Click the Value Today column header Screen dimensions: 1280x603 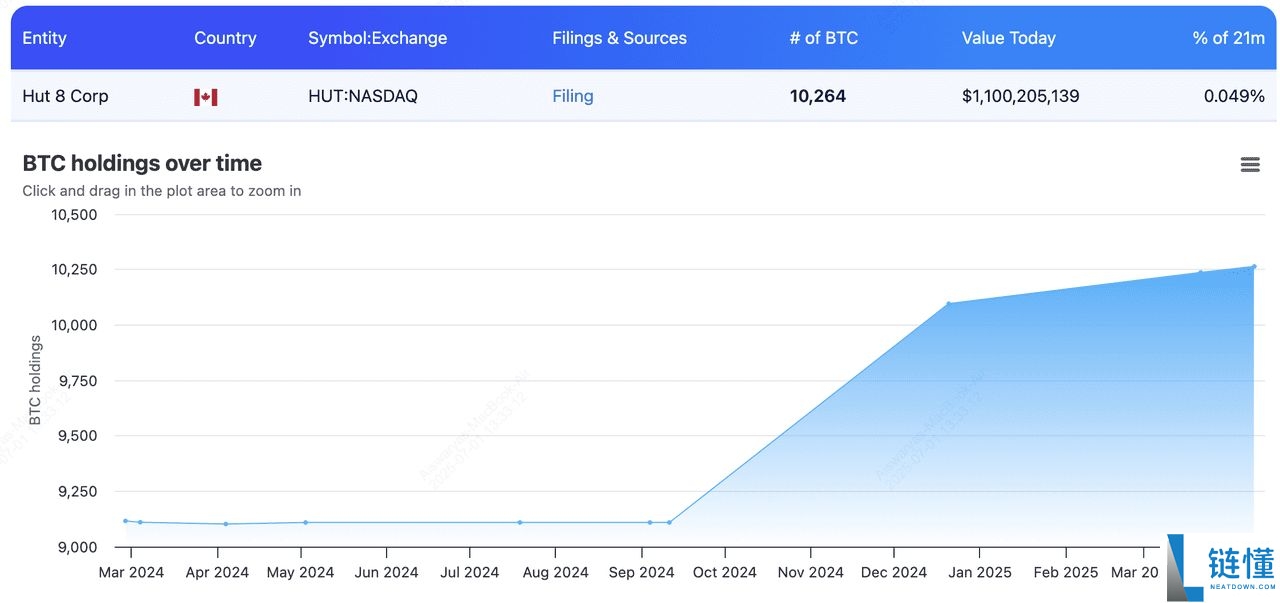coord(1009,38)
